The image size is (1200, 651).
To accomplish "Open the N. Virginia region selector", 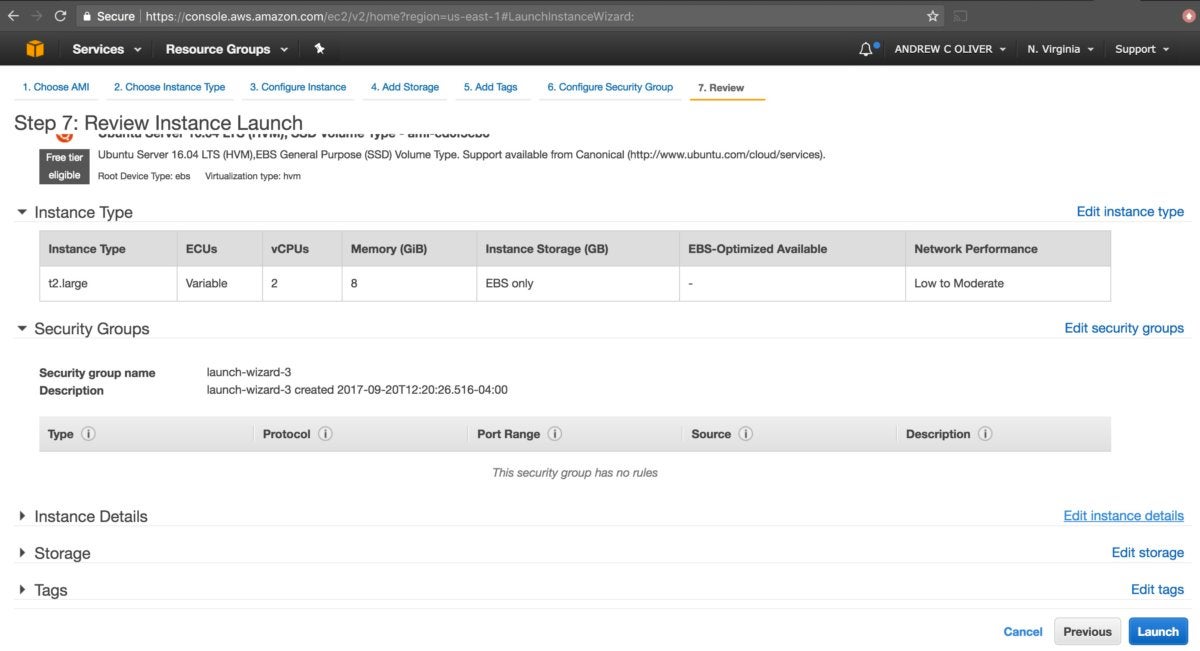I will point(1060,49).
